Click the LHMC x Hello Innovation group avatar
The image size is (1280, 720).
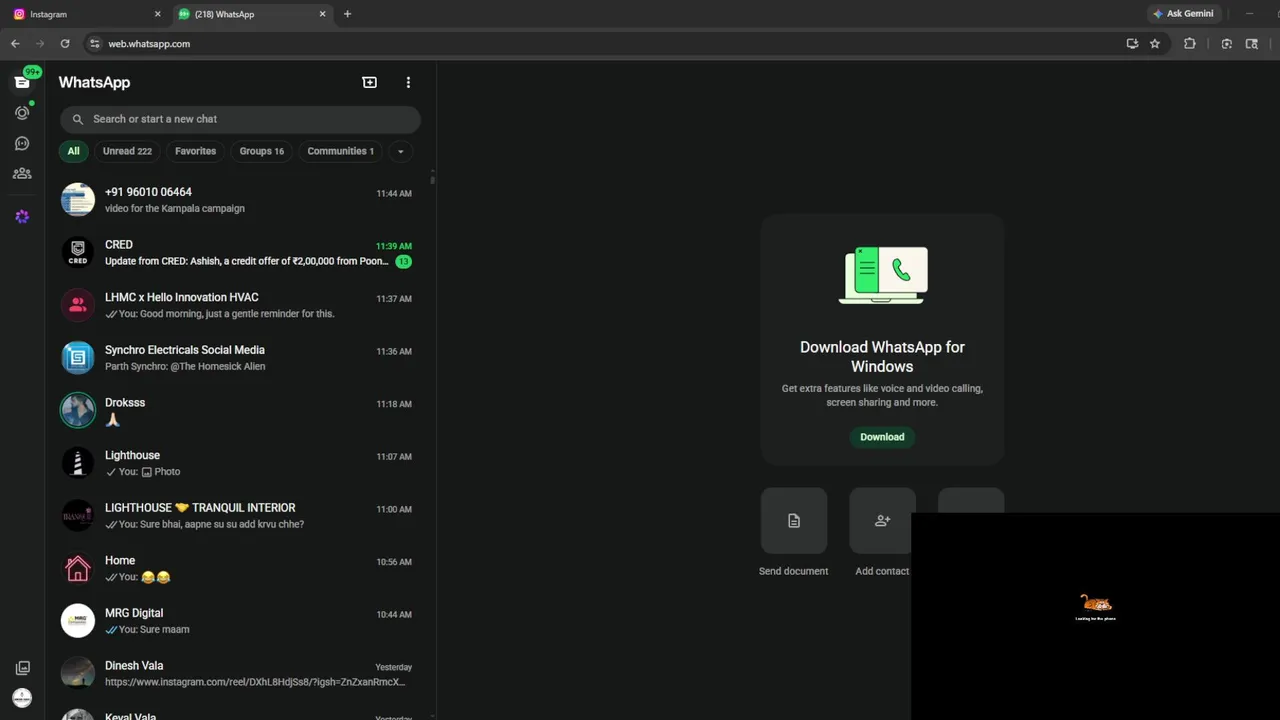tap(78, 305)
